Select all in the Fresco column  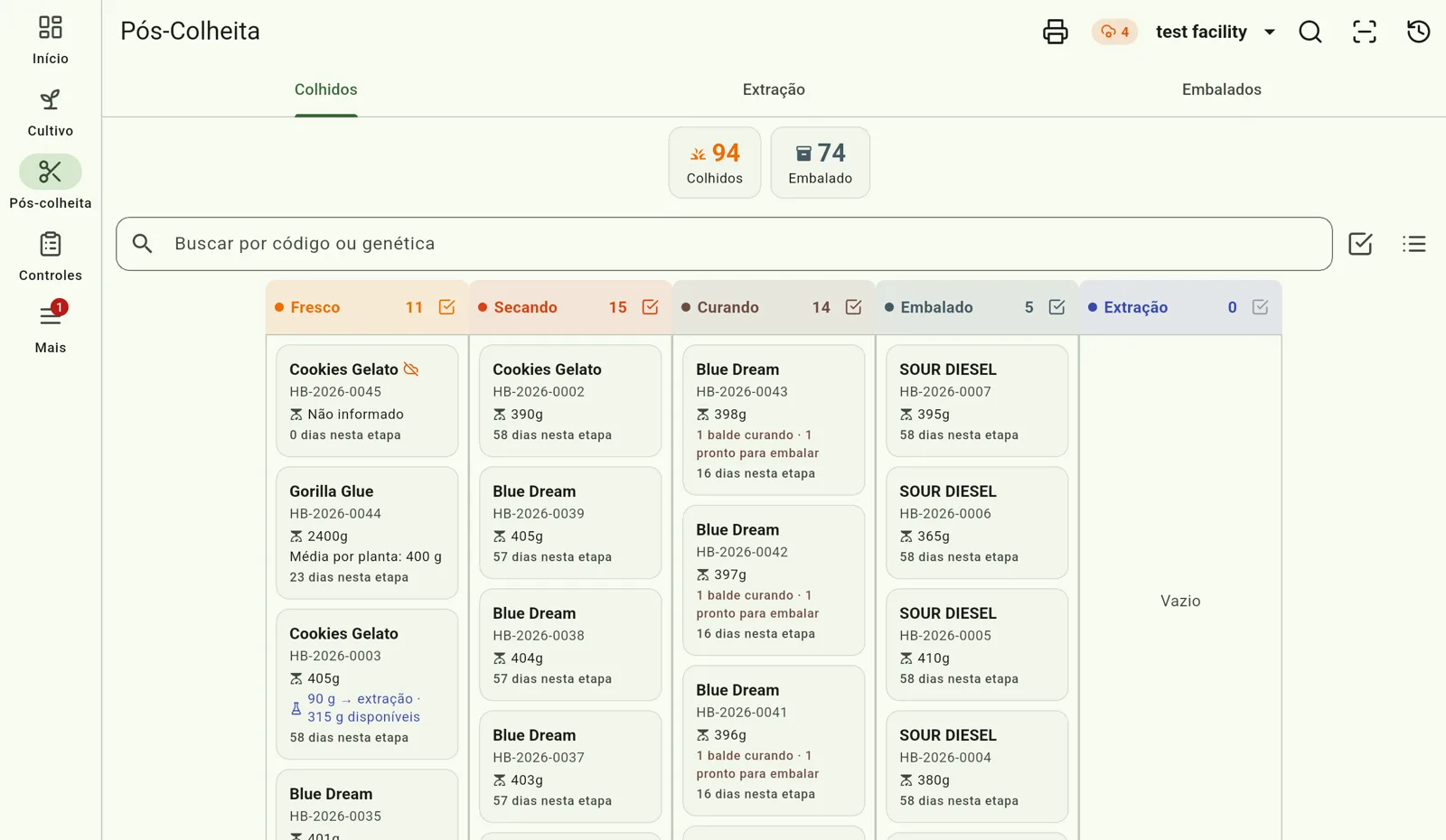pyautogui.click(x=446, y=307)
